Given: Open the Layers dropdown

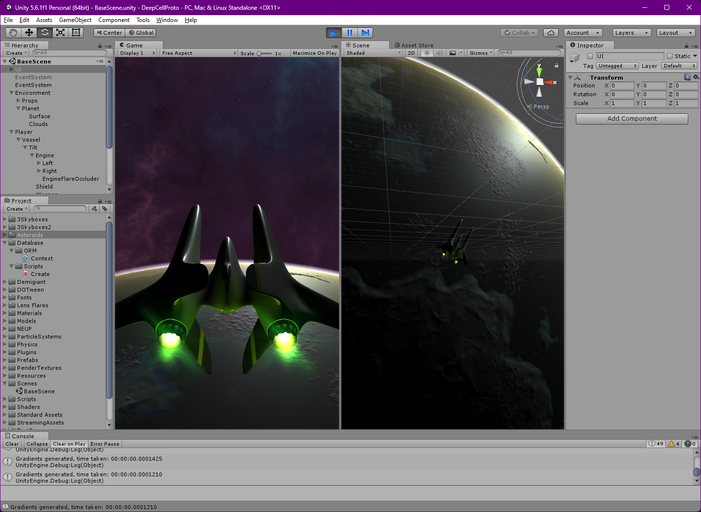Looking at the screenshot, I should (x=631, y=32).
